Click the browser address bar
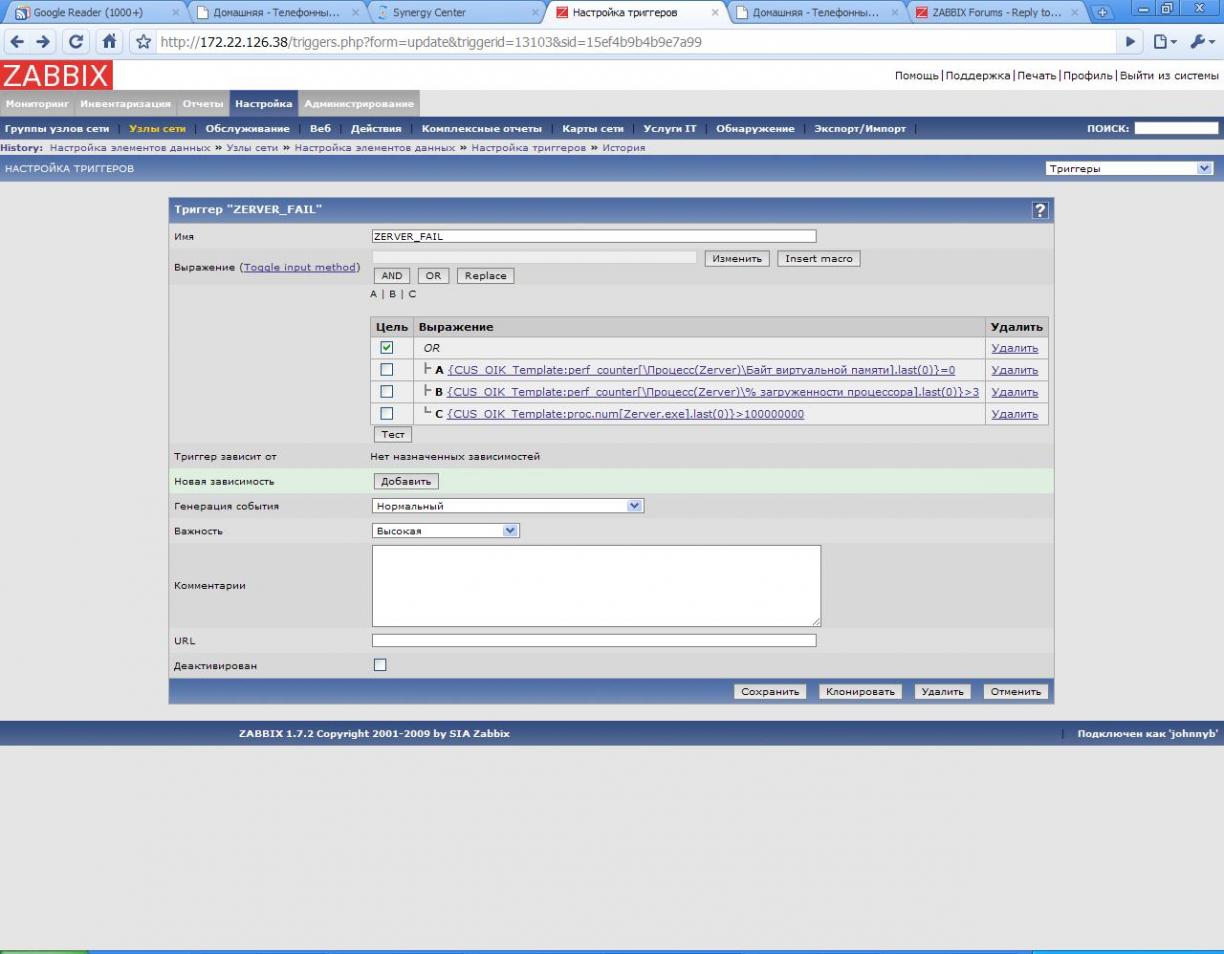Viewport: 1224px width, 954px height. pyautogui.click(x=636, y=42)
